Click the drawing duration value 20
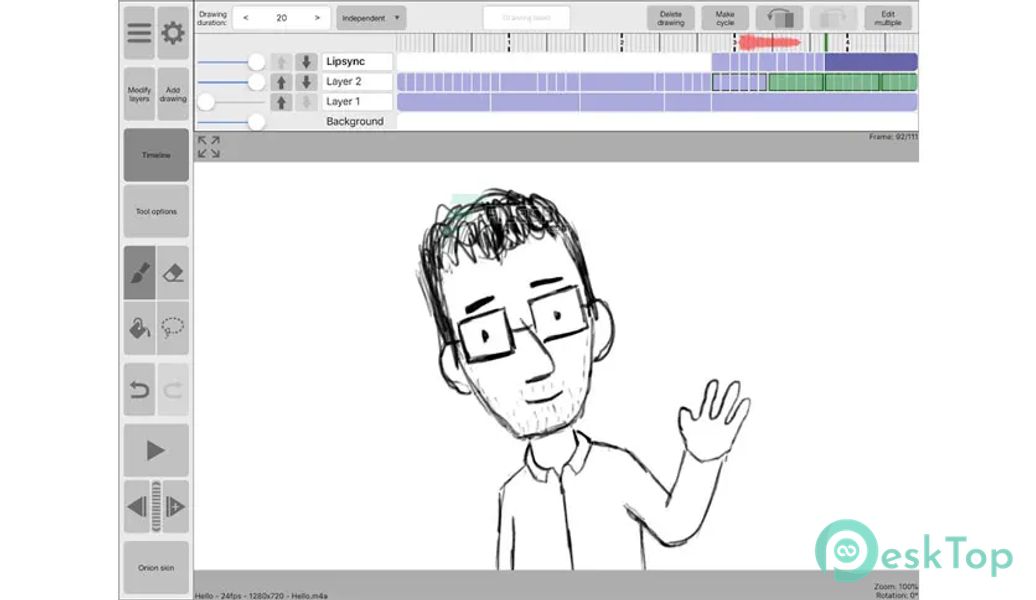 click(281, 18)
